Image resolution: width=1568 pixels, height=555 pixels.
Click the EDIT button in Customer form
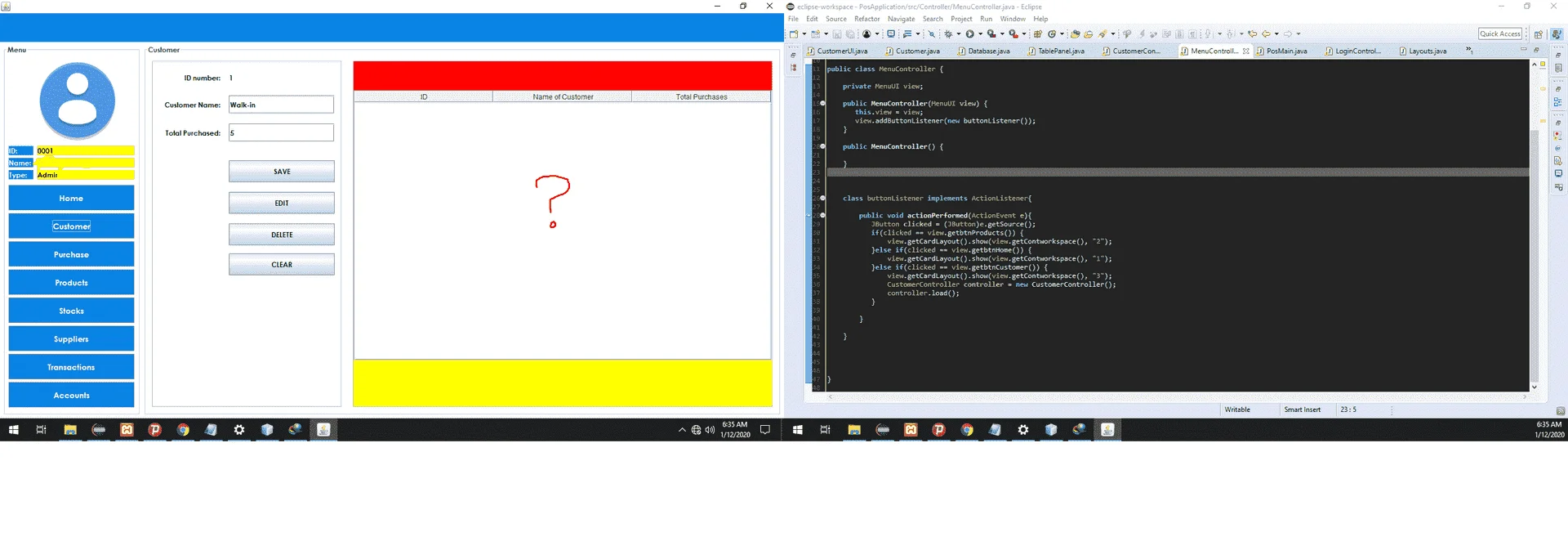[282, 203]
